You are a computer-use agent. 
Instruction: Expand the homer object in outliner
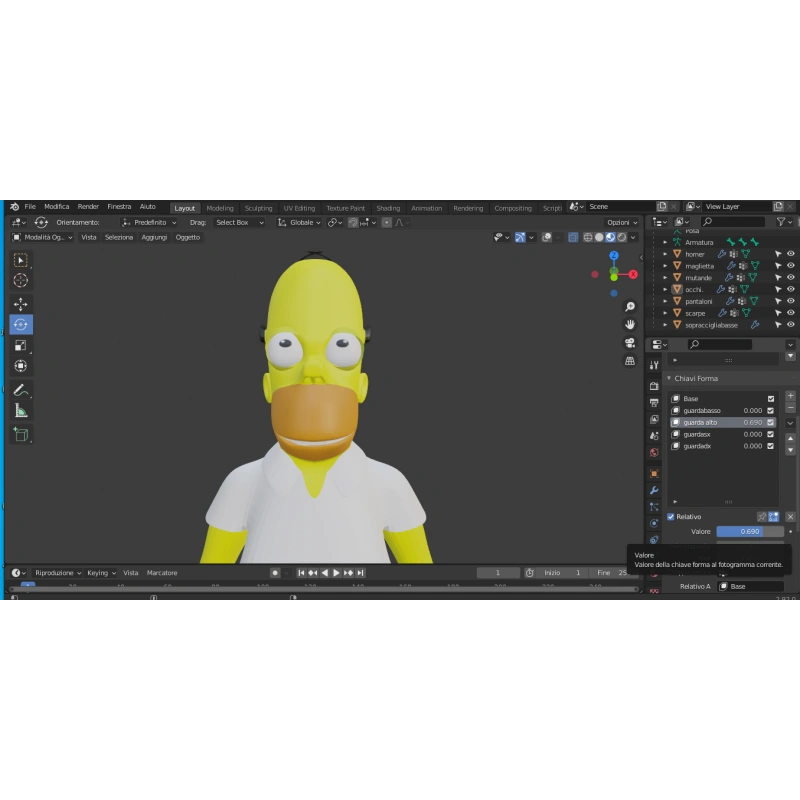[x=665, y=254]
